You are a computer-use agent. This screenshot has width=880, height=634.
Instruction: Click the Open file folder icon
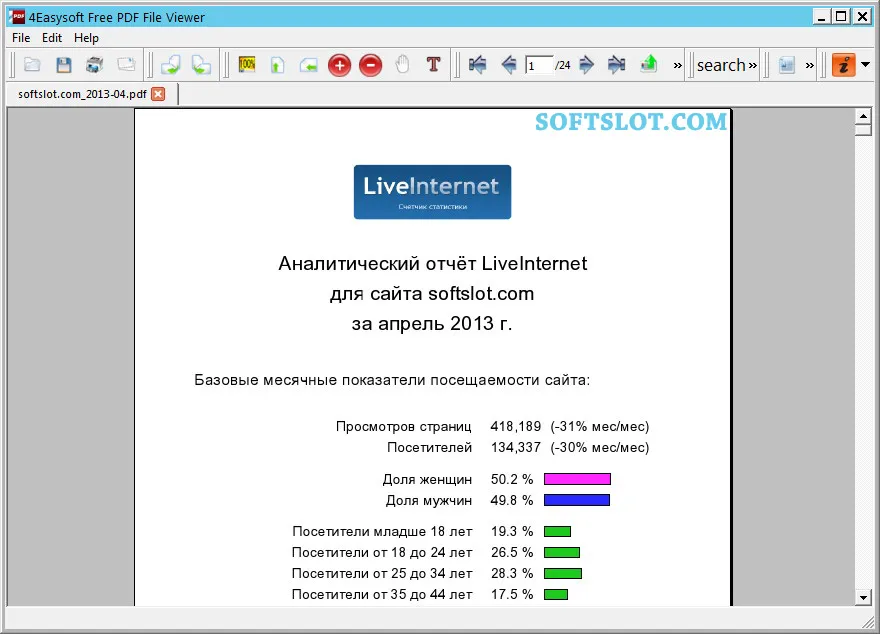click(32, 65)
